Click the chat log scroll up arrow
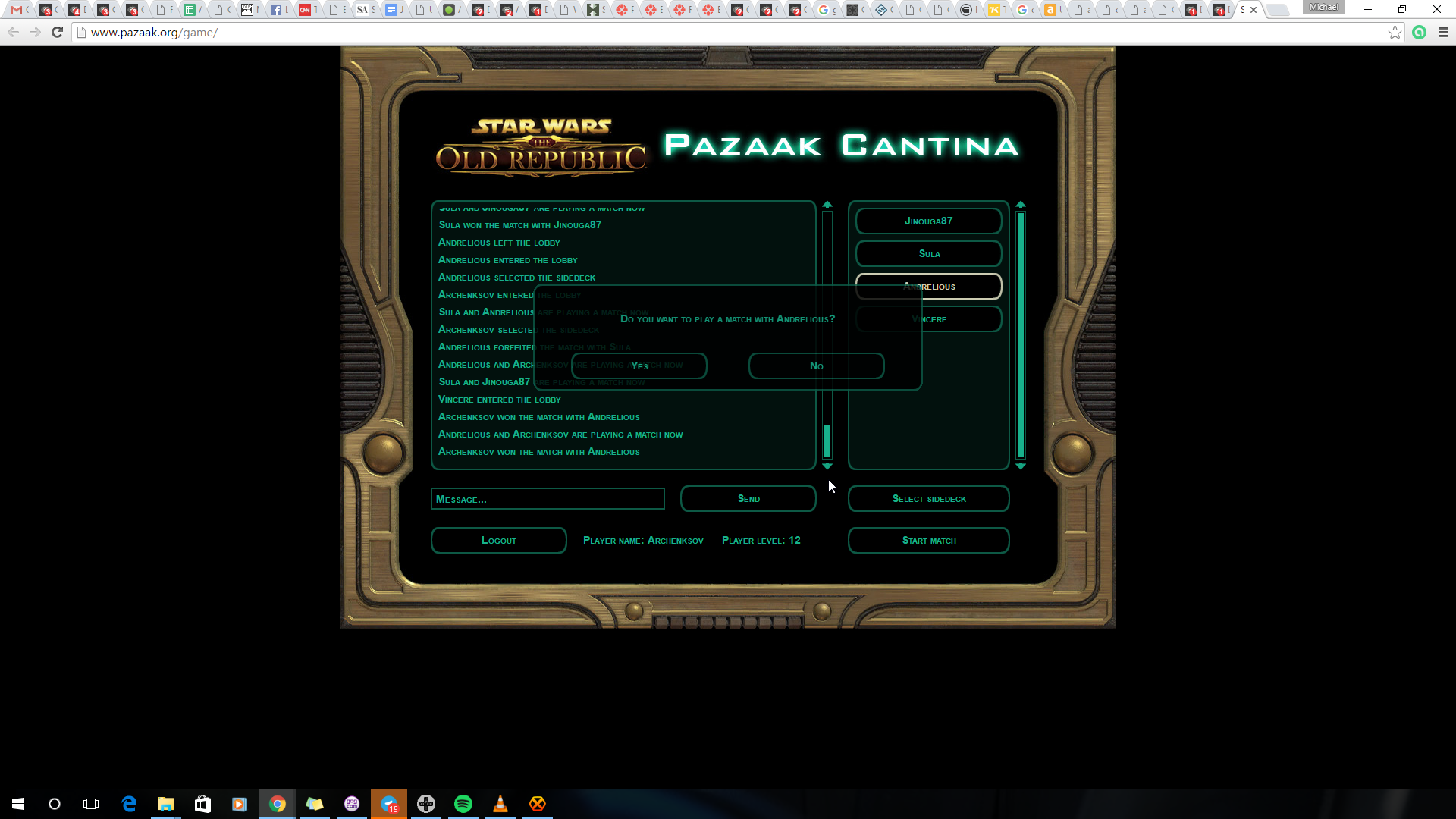 827,205
